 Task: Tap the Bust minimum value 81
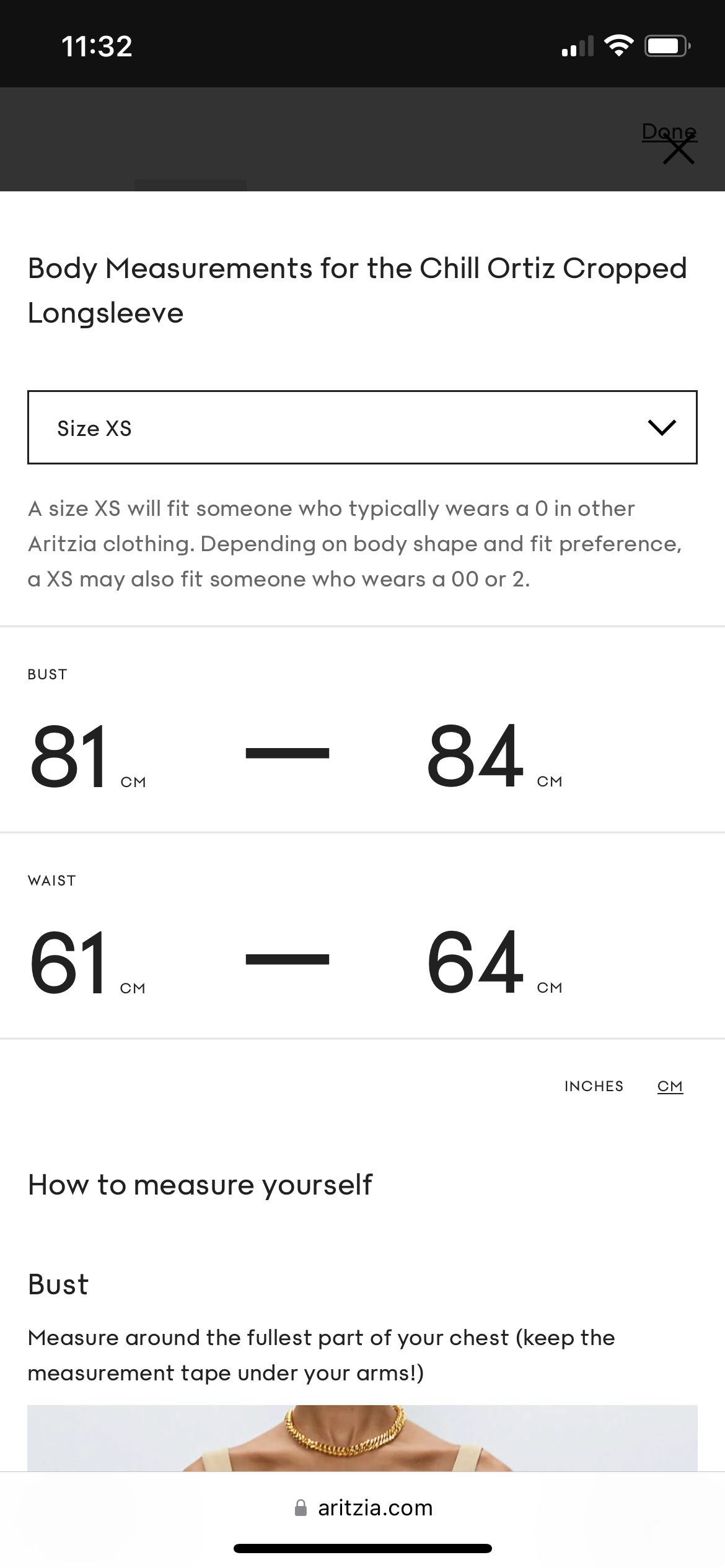(x=69, y=757)
